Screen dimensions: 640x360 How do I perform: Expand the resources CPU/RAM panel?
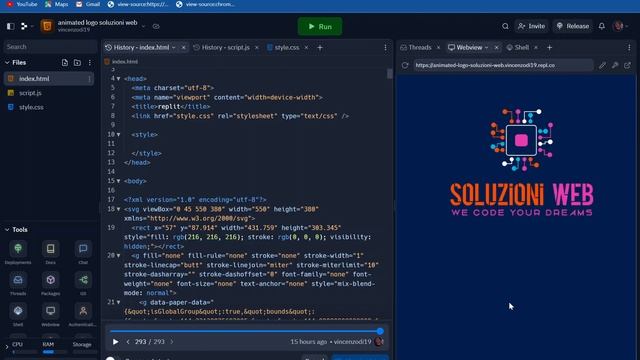click(6, 347)
